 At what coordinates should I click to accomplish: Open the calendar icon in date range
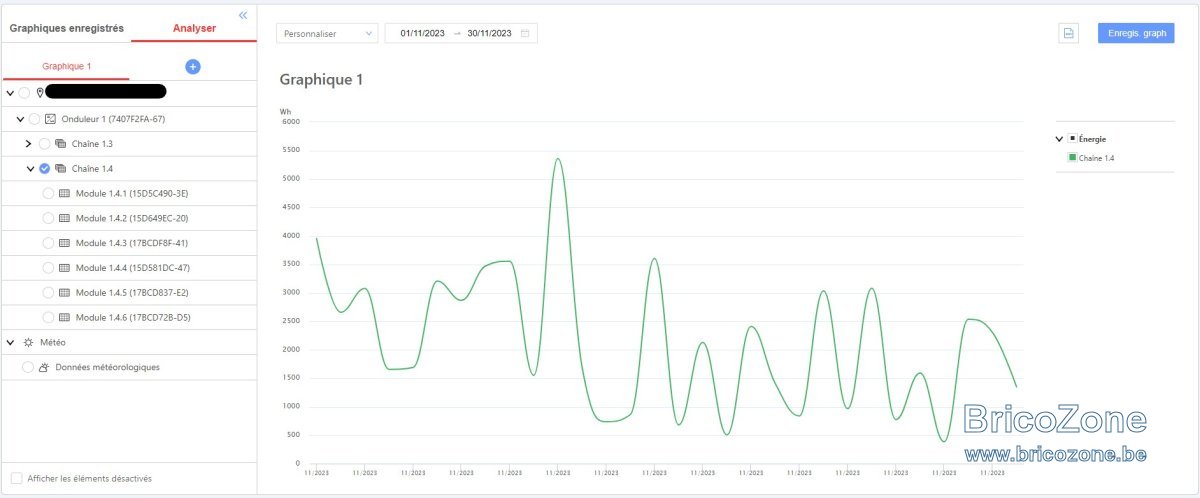coord(525,33)
